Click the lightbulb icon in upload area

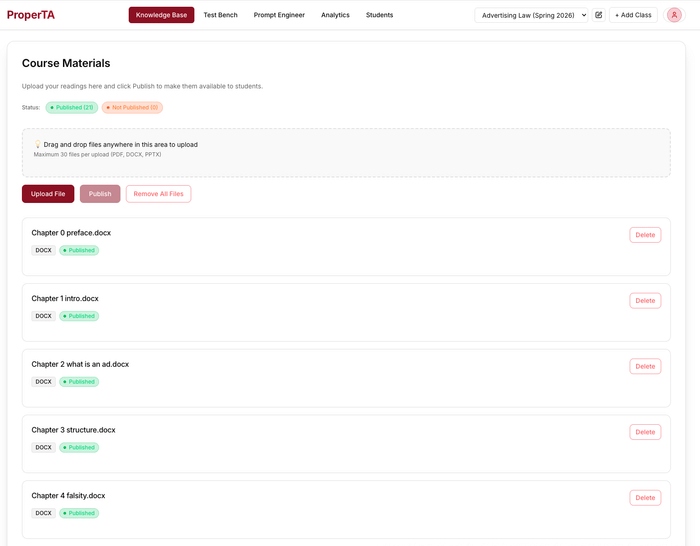tap(37, 144)
